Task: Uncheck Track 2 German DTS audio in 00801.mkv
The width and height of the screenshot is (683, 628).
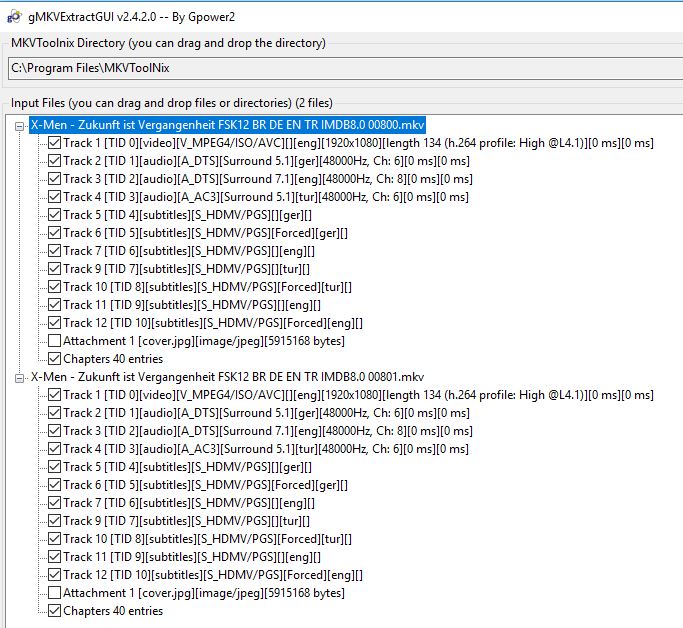Action: [x=54, y=413]
